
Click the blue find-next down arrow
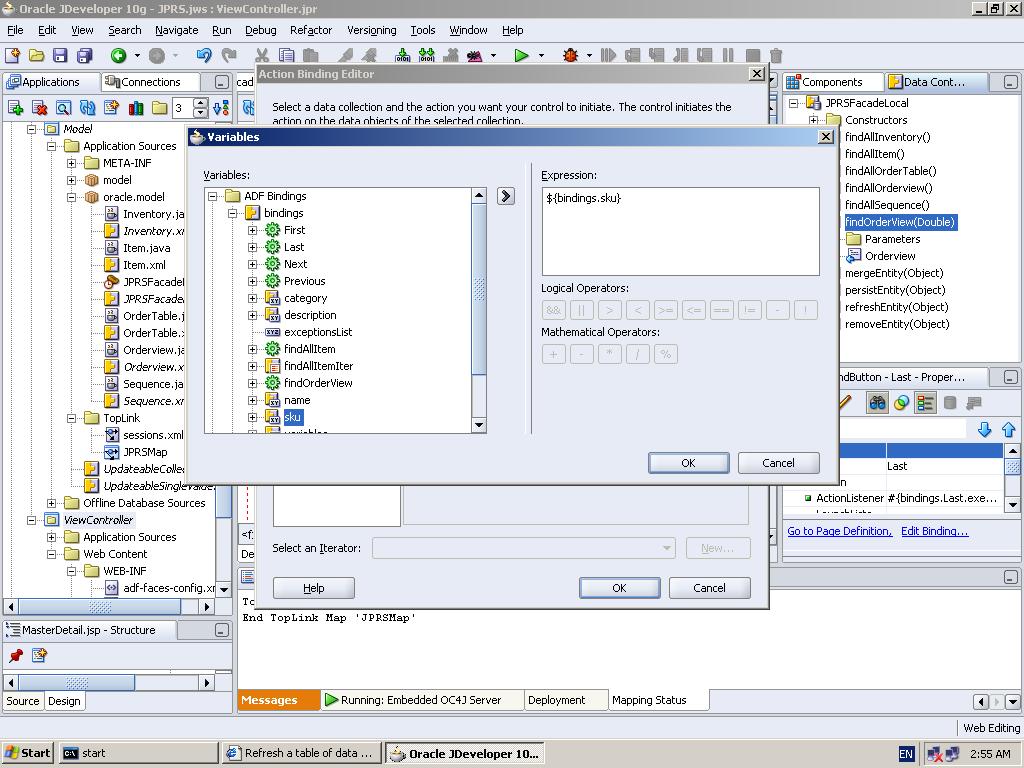click(x=984, y=429)
